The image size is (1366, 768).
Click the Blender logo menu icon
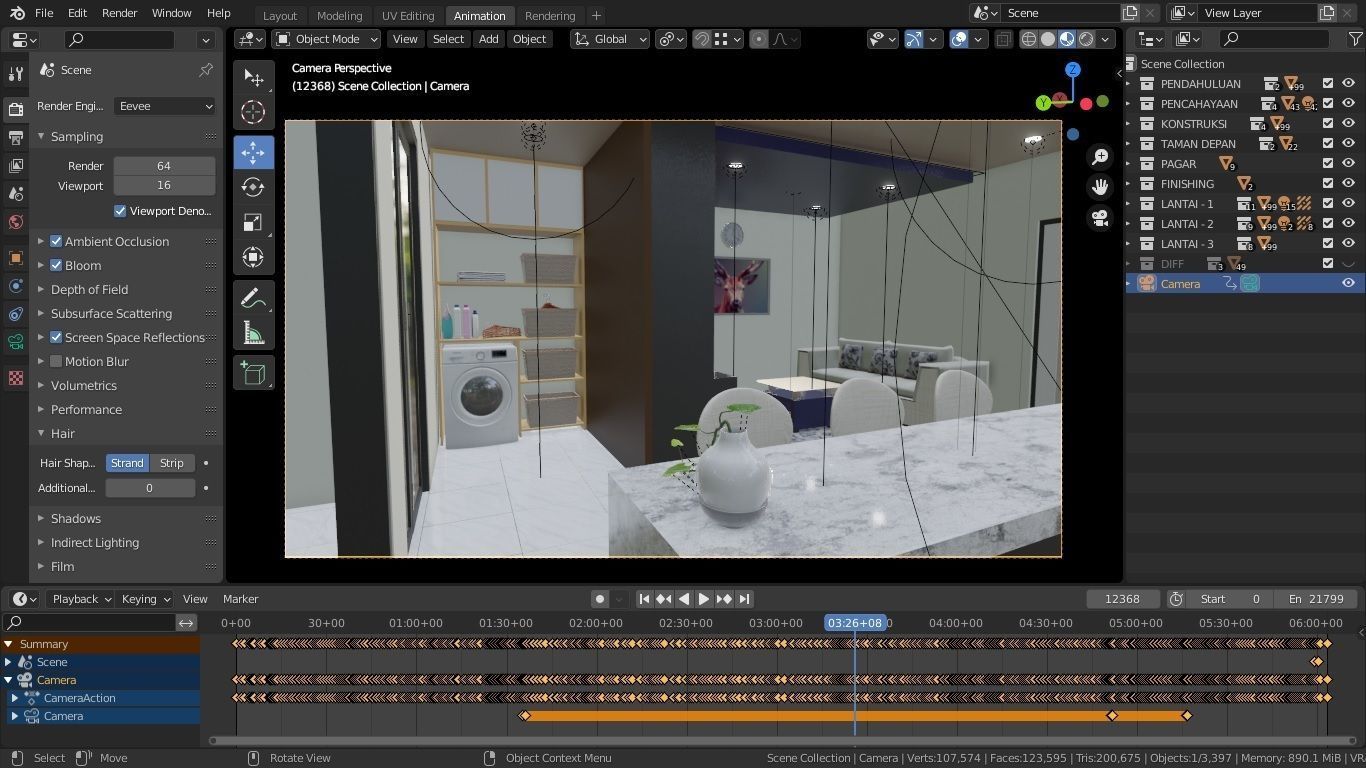(17, 13)
